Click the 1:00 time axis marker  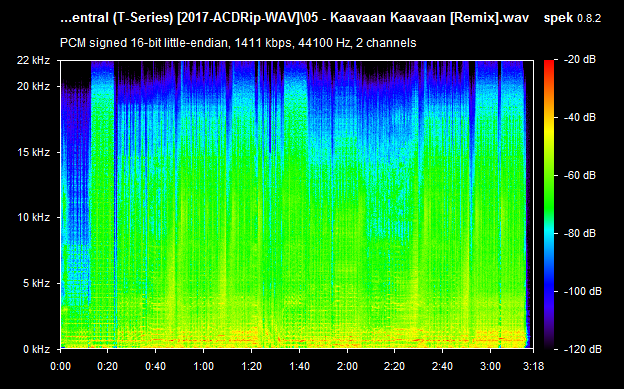[203, 366]
